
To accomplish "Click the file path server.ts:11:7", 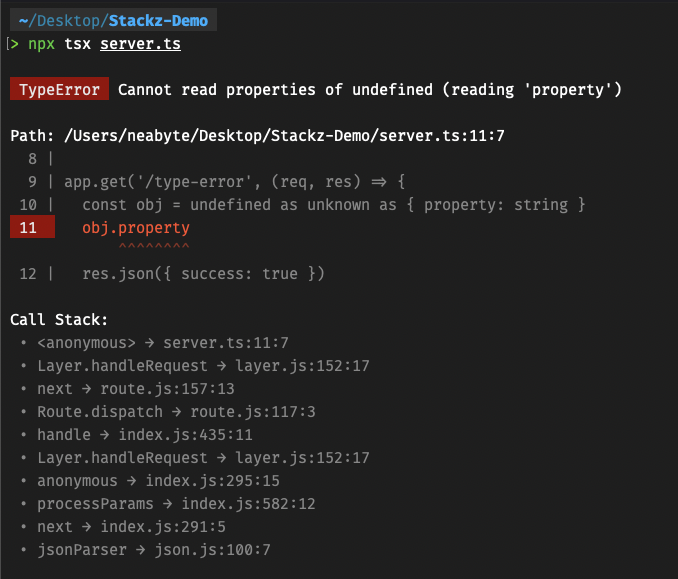I will tap(284, 136).
